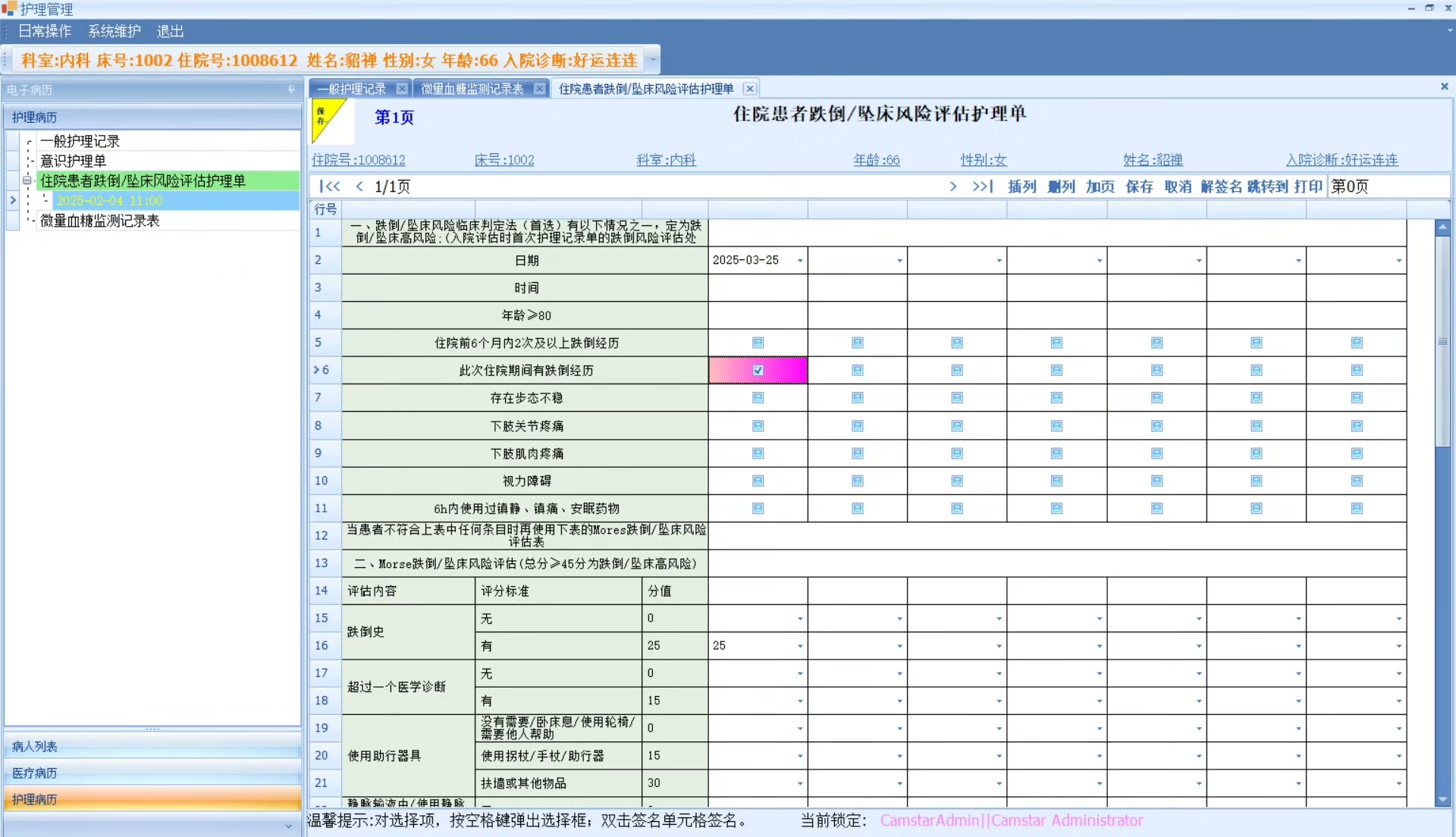The height and width of the screenshot is (837, 1456).
Task: Uncheck 此次住院期间有跌倒经历 first column checkbox
Action: [x=758, y=371]
